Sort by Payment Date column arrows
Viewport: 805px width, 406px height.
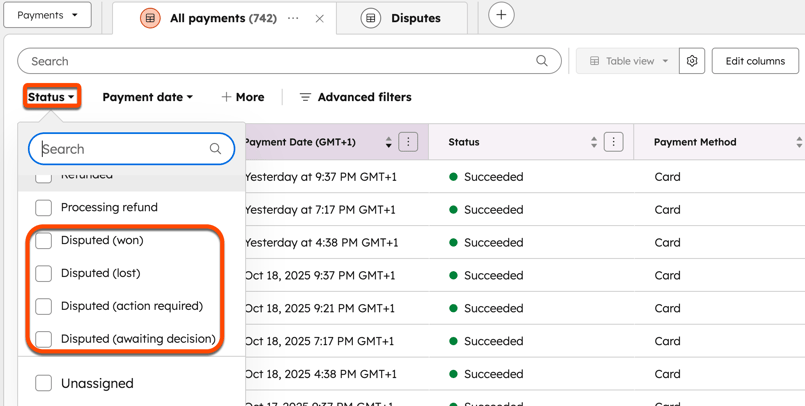(x=389, y=142)
